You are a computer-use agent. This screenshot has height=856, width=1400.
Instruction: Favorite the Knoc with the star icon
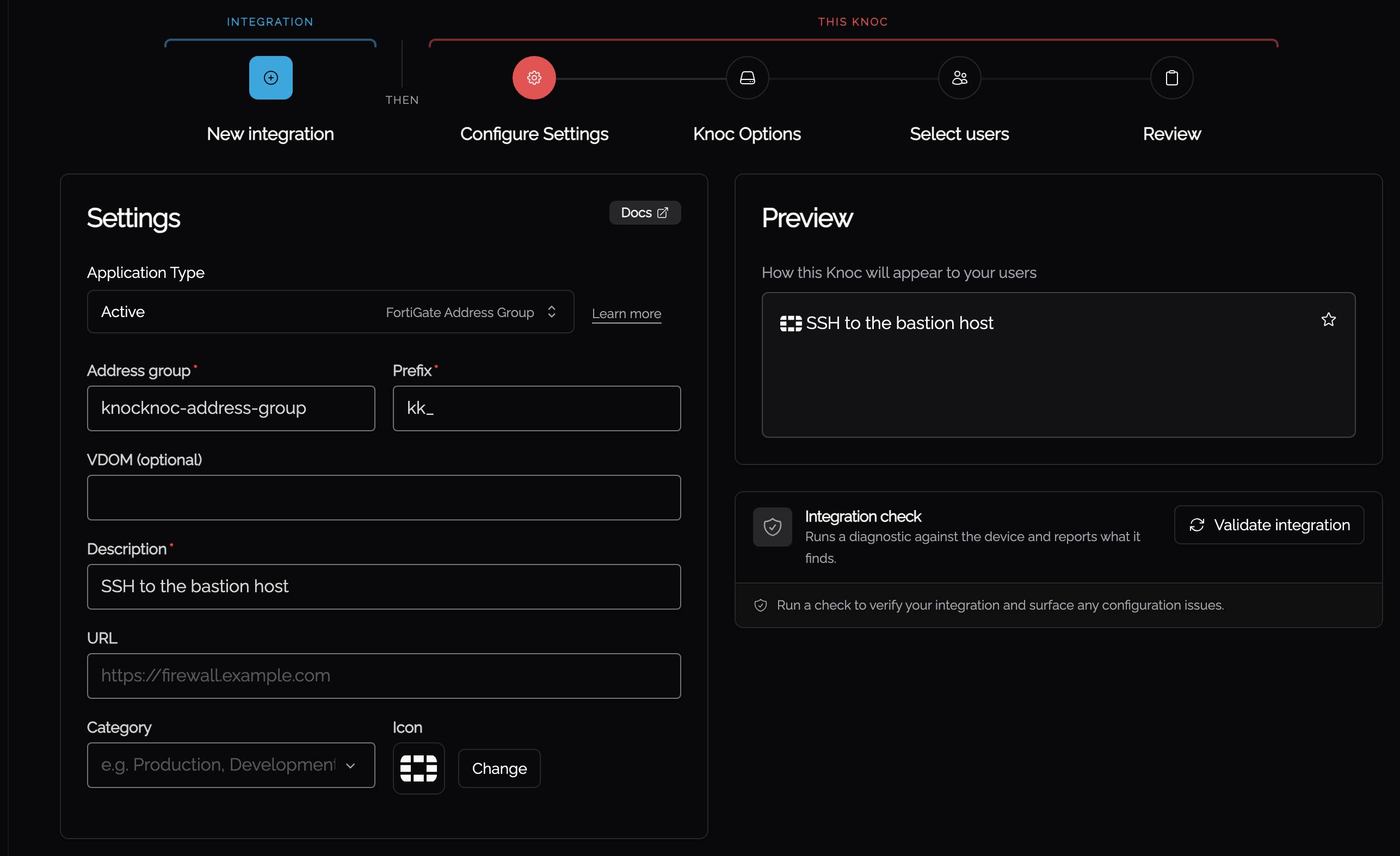[x=1328, y=320]
